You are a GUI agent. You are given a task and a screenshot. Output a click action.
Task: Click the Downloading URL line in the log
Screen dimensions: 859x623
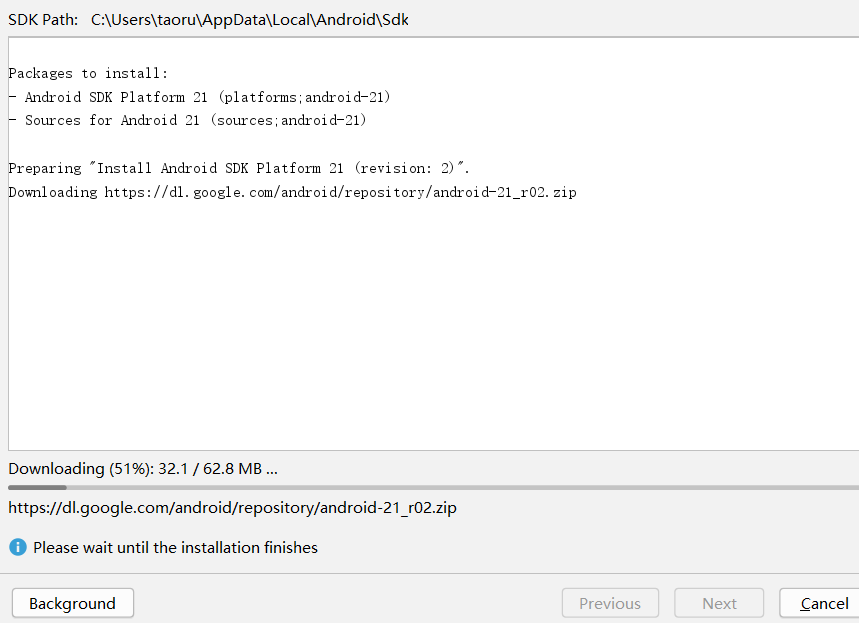tap(293, 192)
